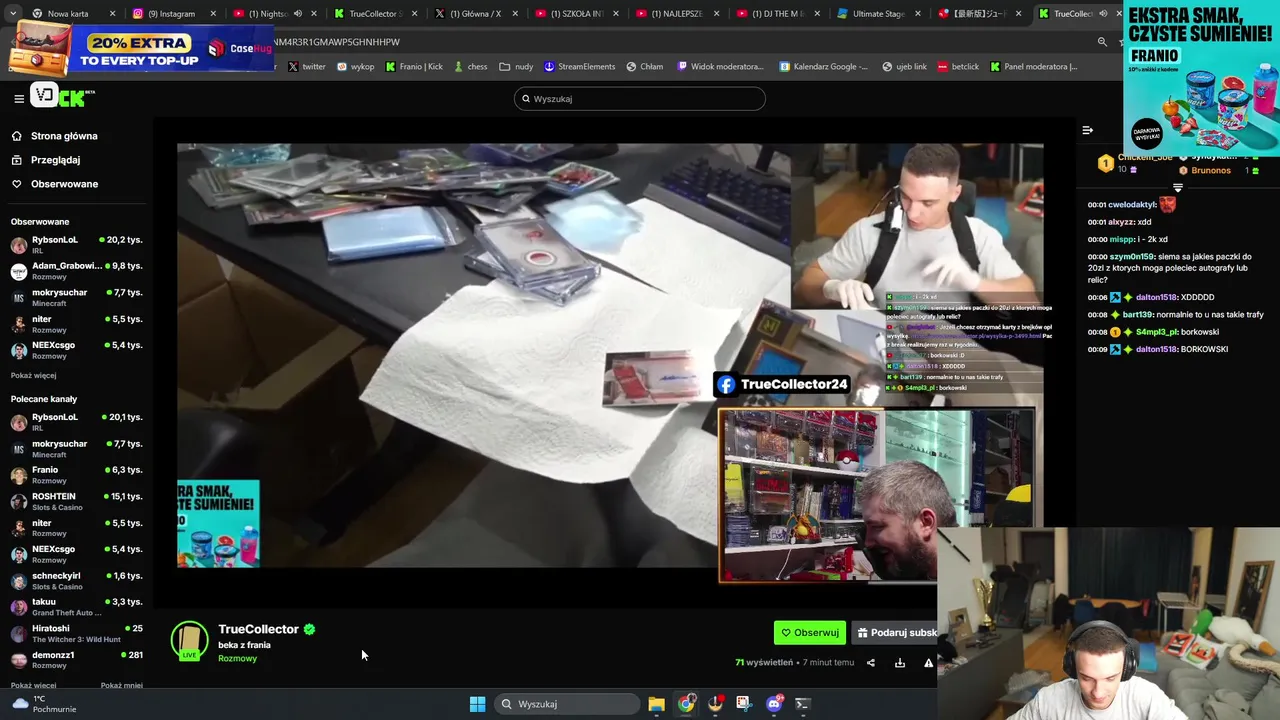This screenshot has height=720, width=1280.
Task: Open the ujeb link bookmark
Action: coord(904,67)
